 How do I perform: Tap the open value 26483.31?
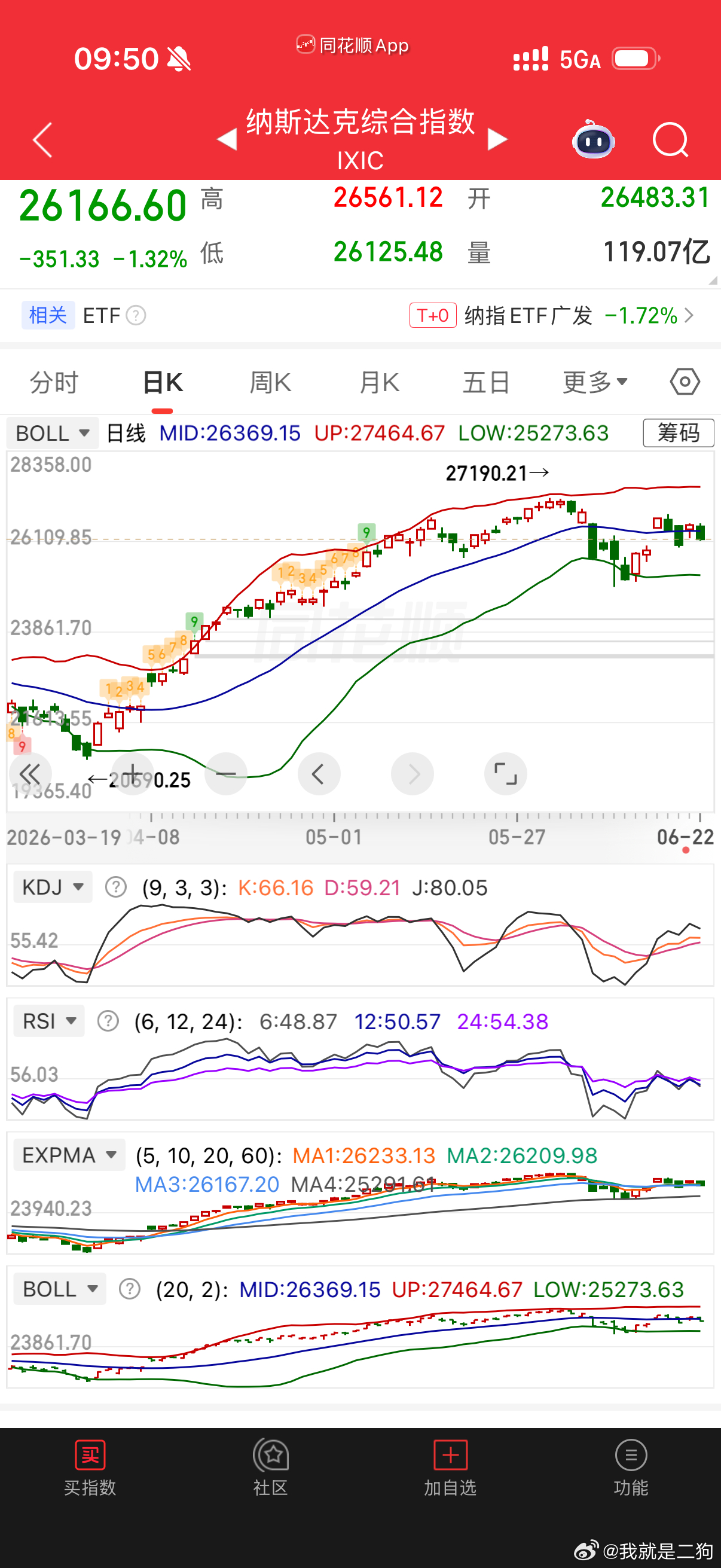coord(655,198)
